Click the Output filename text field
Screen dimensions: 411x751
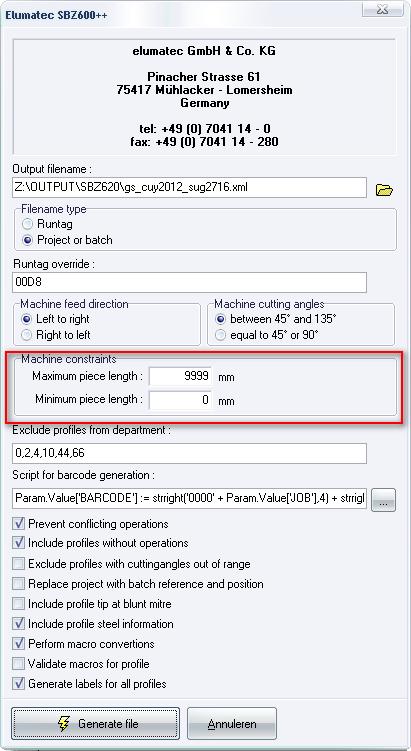(x=190, y=187)
